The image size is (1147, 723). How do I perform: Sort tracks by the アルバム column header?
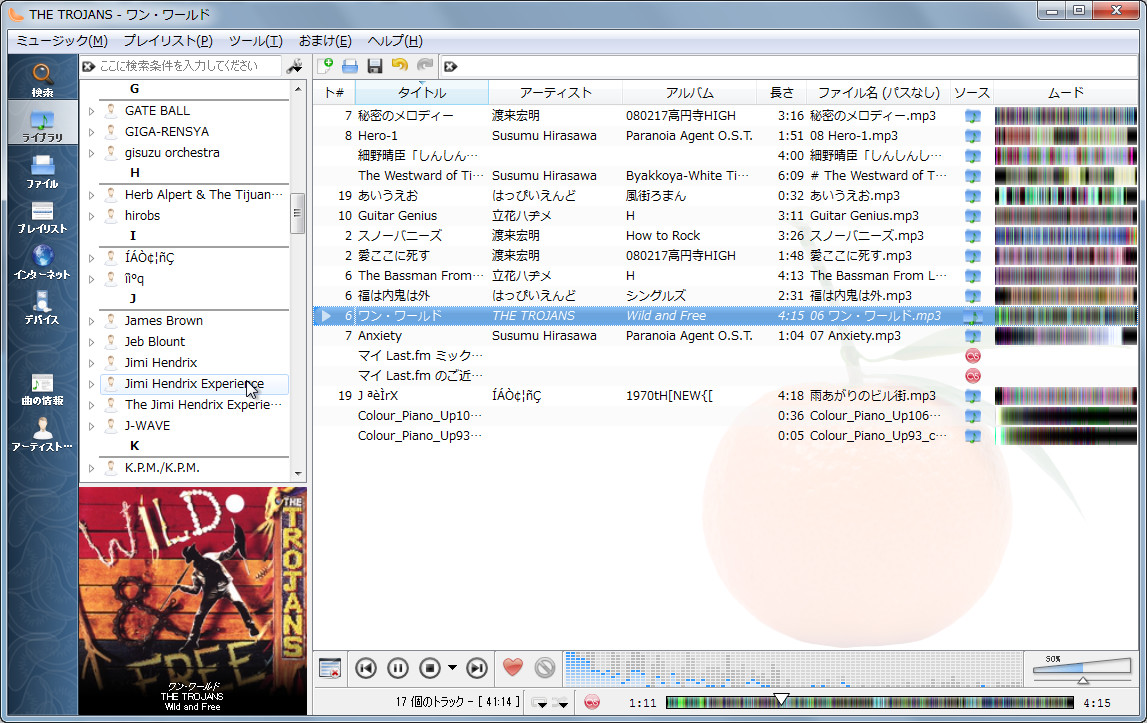(x=689, y=93)
